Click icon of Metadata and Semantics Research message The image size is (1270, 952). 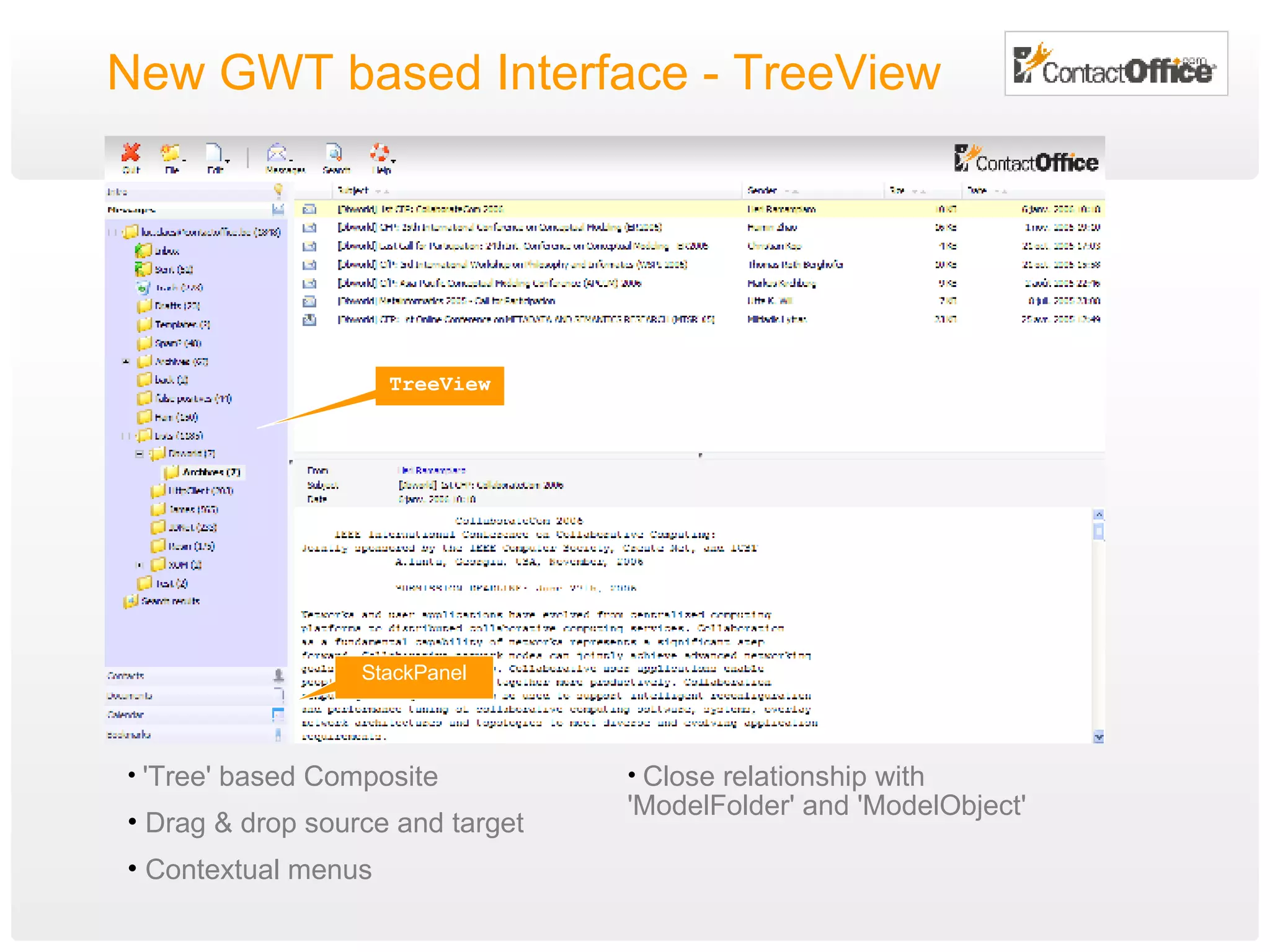309,320
